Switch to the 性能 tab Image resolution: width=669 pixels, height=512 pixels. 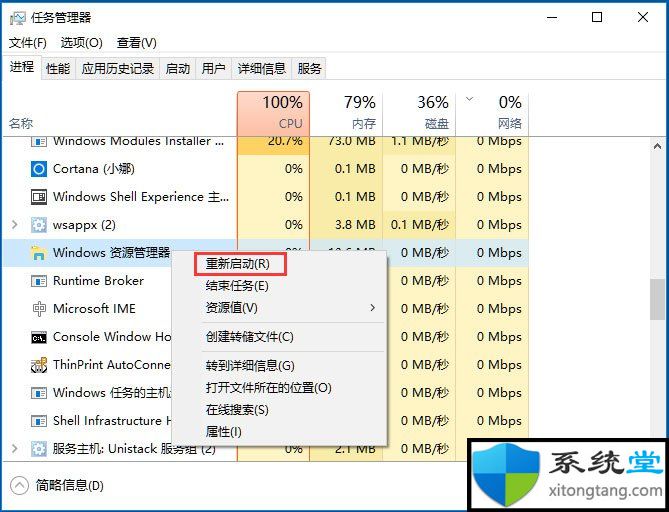(58, 68)
